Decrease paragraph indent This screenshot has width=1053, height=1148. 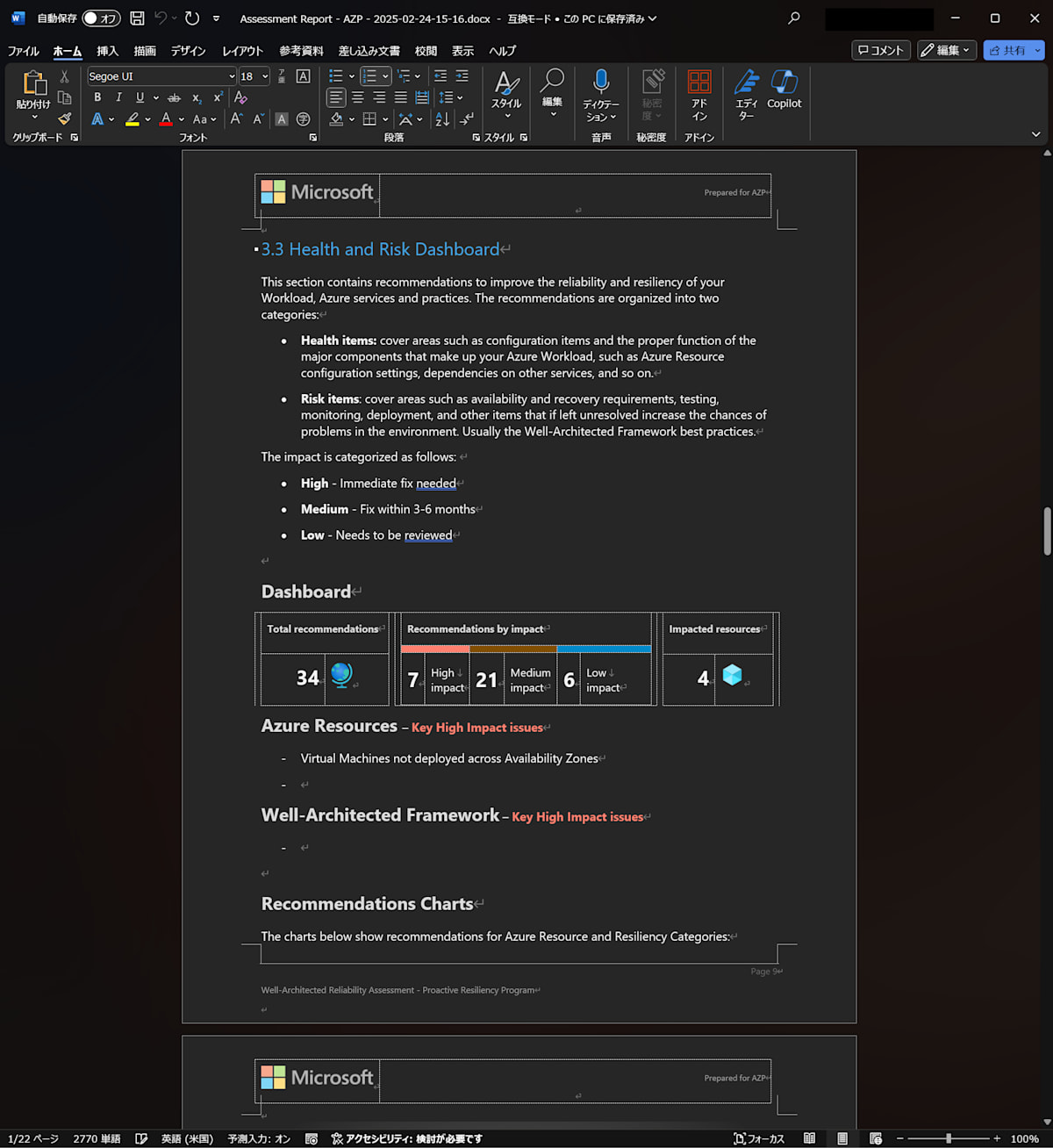(441, 76)
